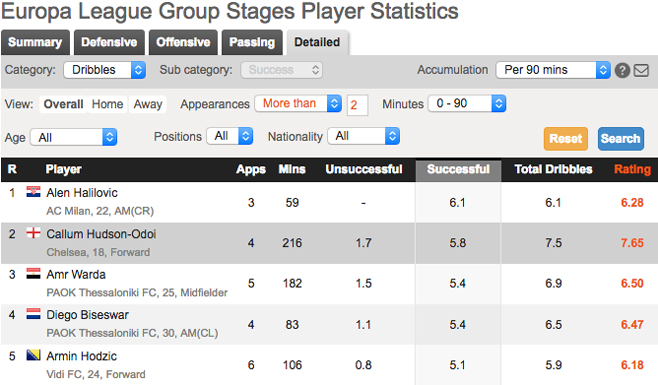Click the blue Search button
Viewport: 658px width, 385px height.
(x=621, y=139)
